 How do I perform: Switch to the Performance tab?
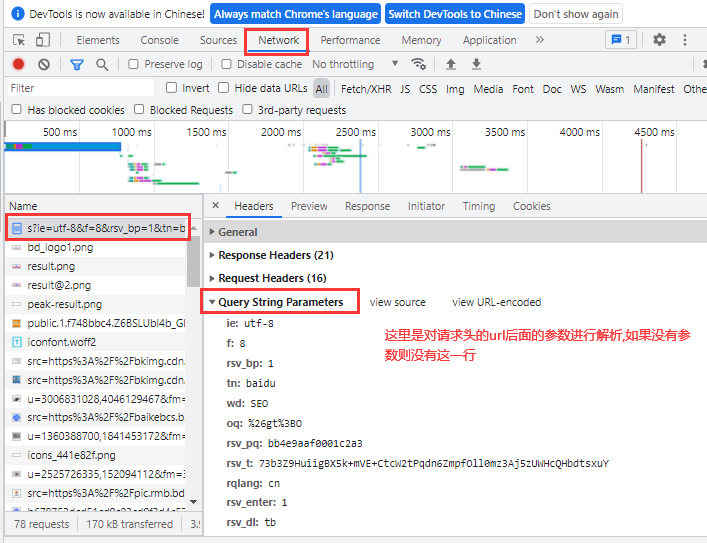(x=350, y=40)
